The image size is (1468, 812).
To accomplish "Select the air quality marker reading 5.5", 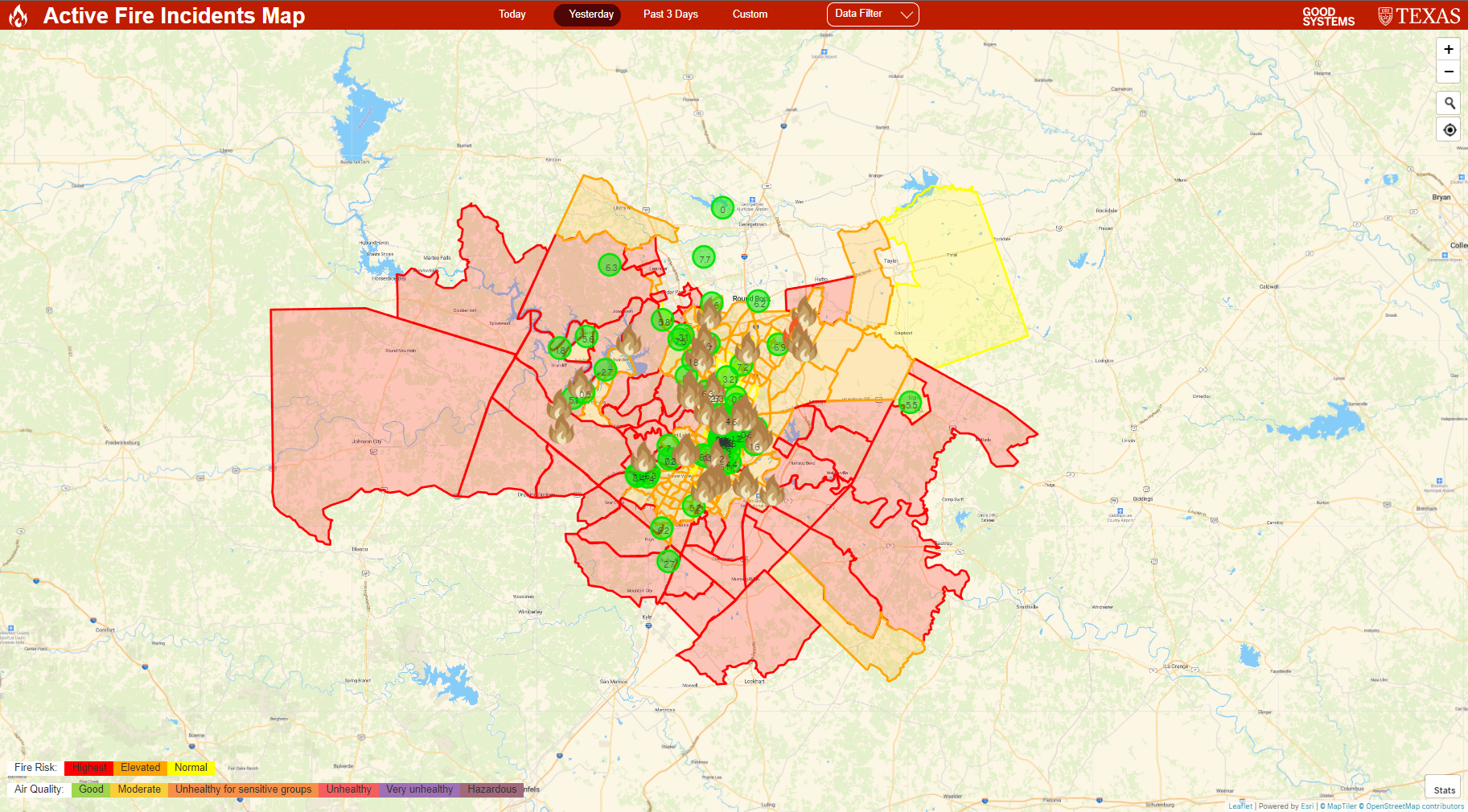I will click(x=911, y=404).
